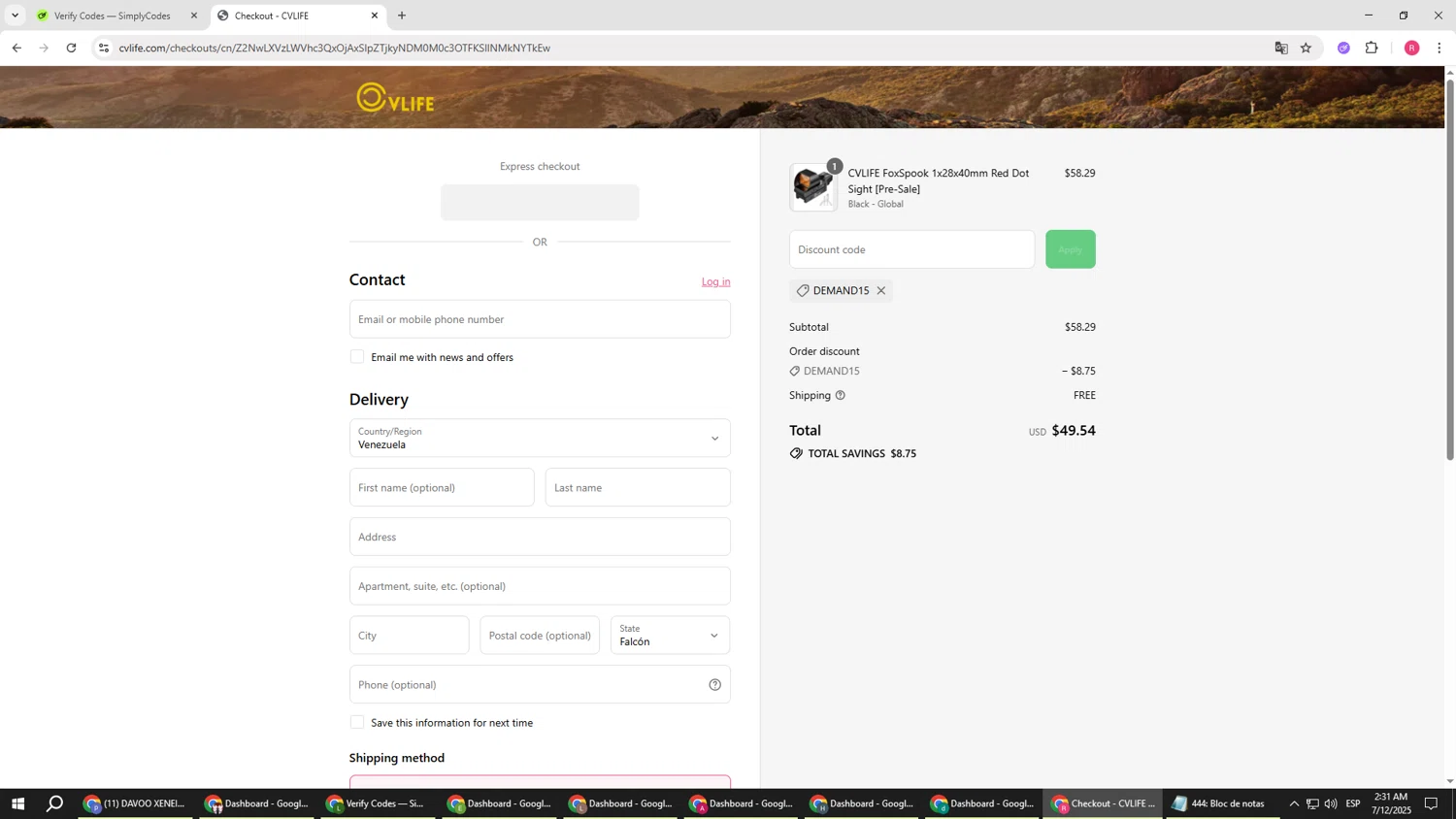
Task: Open volume control in system tray
Action: [1331, 803]
